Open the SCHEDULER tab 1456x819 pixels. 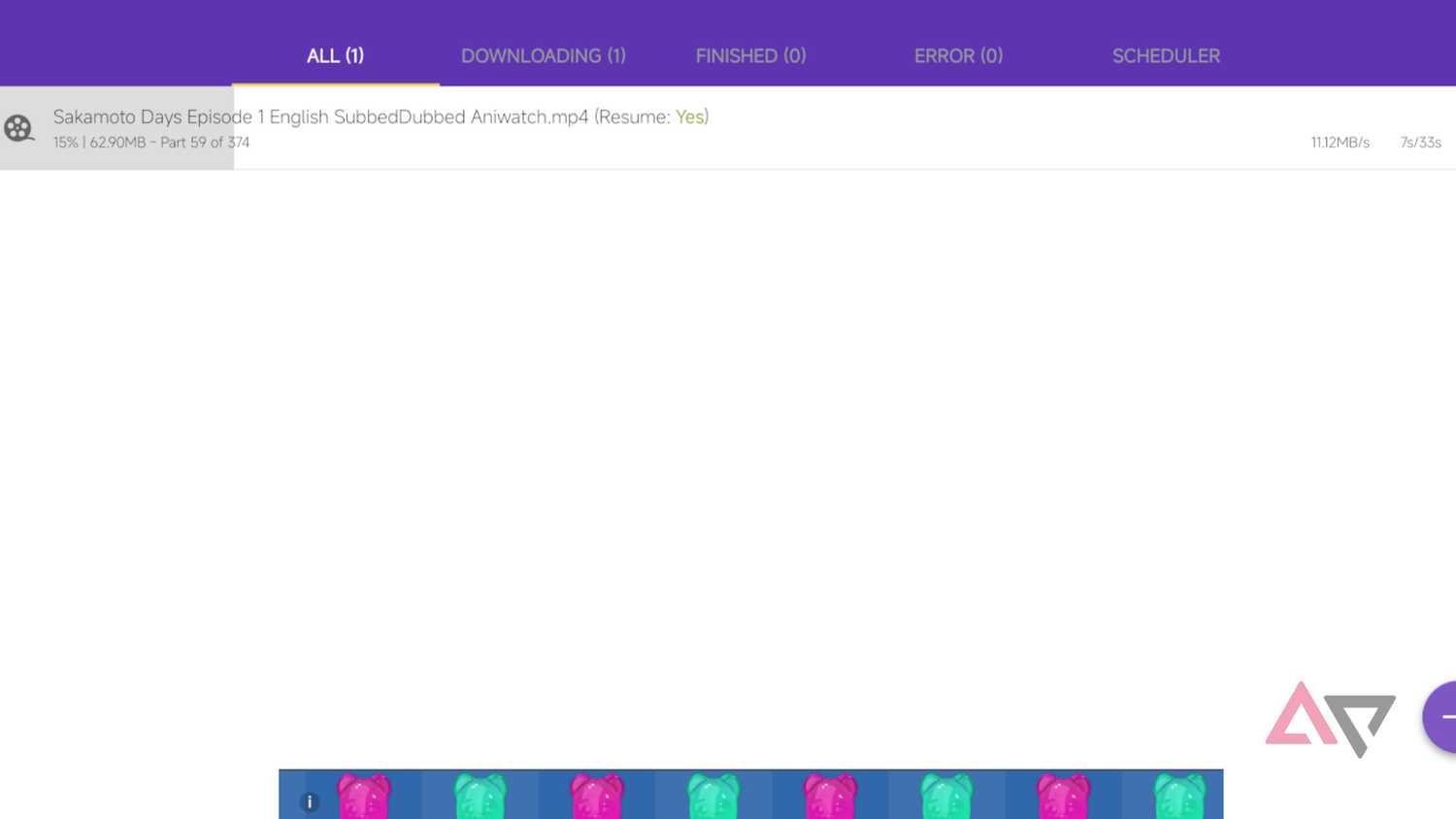tap(1166, 56)
